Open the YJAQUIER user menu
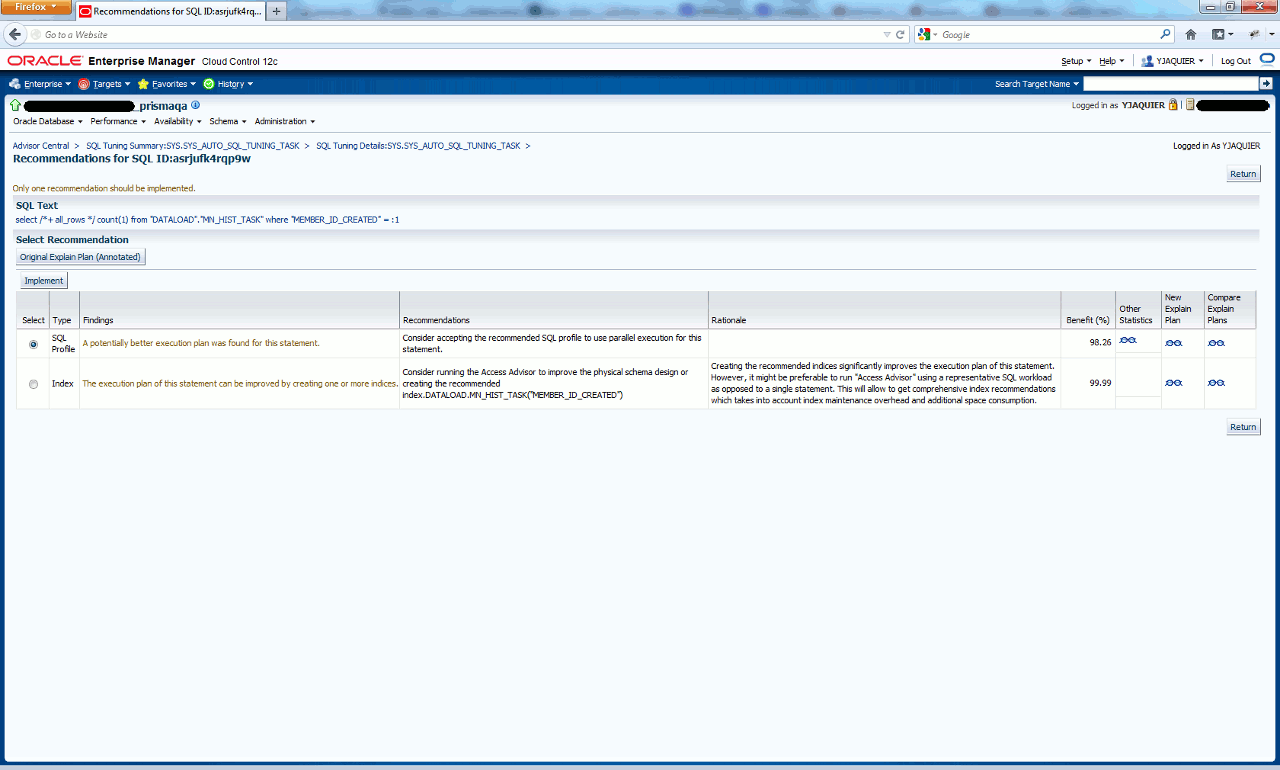1280x770 pixels. point(1173,61)
